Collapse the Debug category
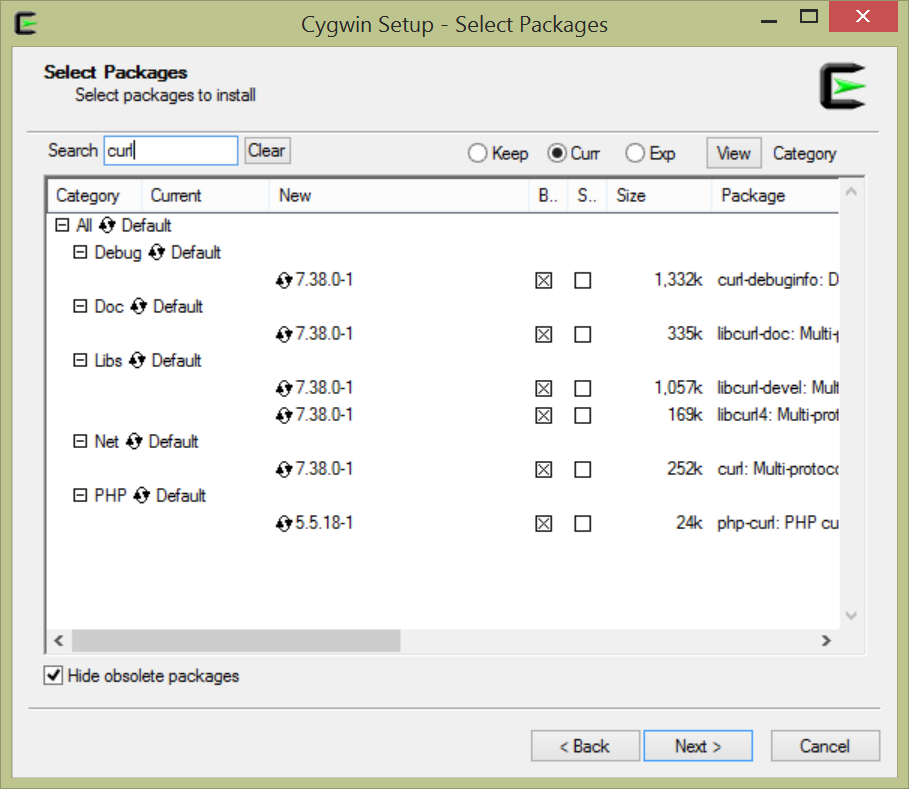The height and width of the screenshot is (789, 909). [x=80, y=252]
